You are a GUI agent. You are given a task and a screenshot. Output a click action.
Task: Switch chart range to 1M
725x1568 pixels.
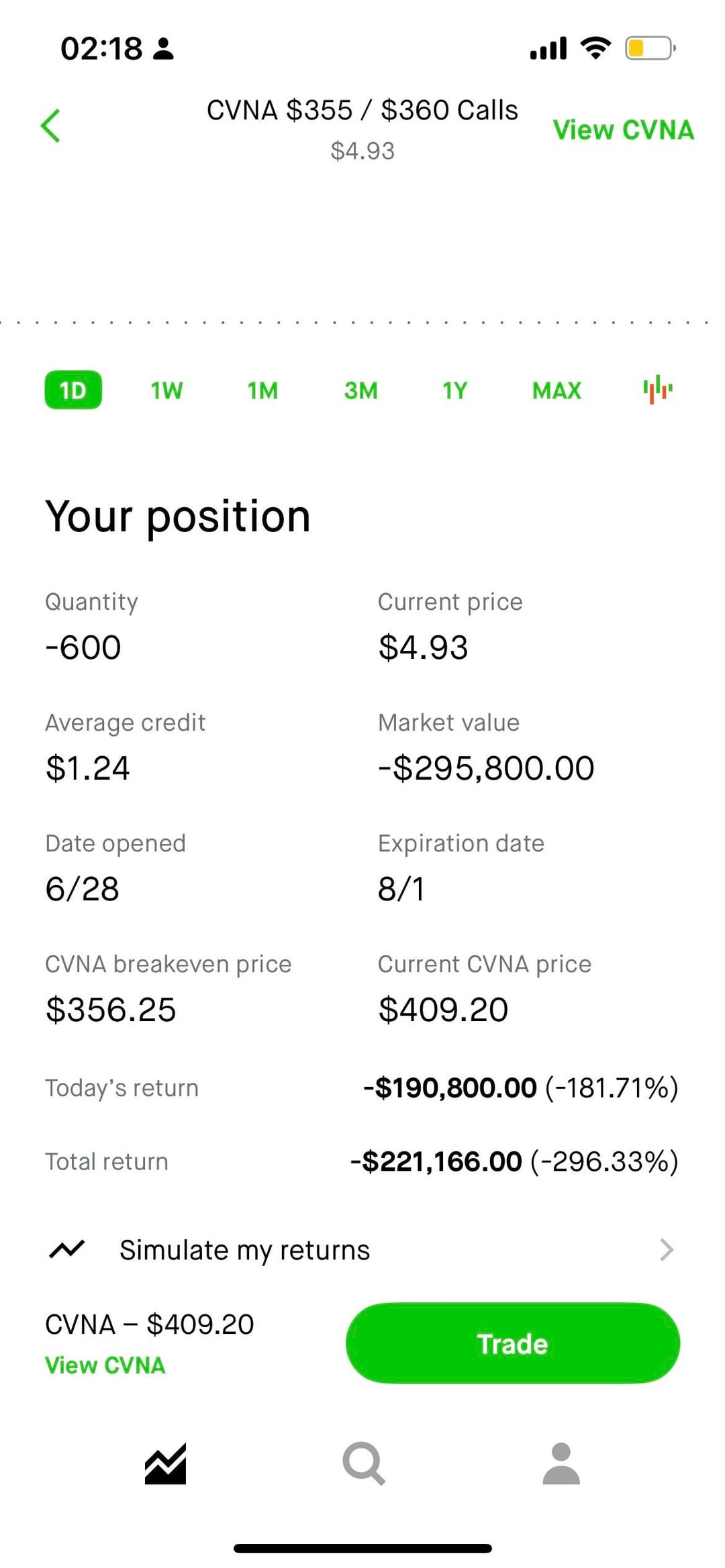[x=262, y=390]
